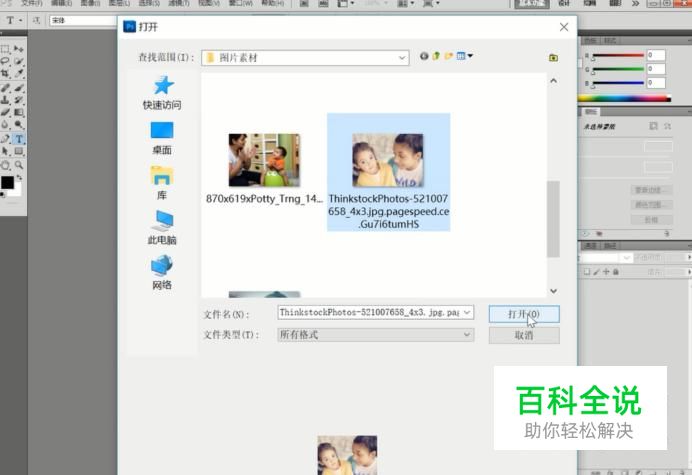
Task: Create a new folder in dialog
Action: coord(449,56)
